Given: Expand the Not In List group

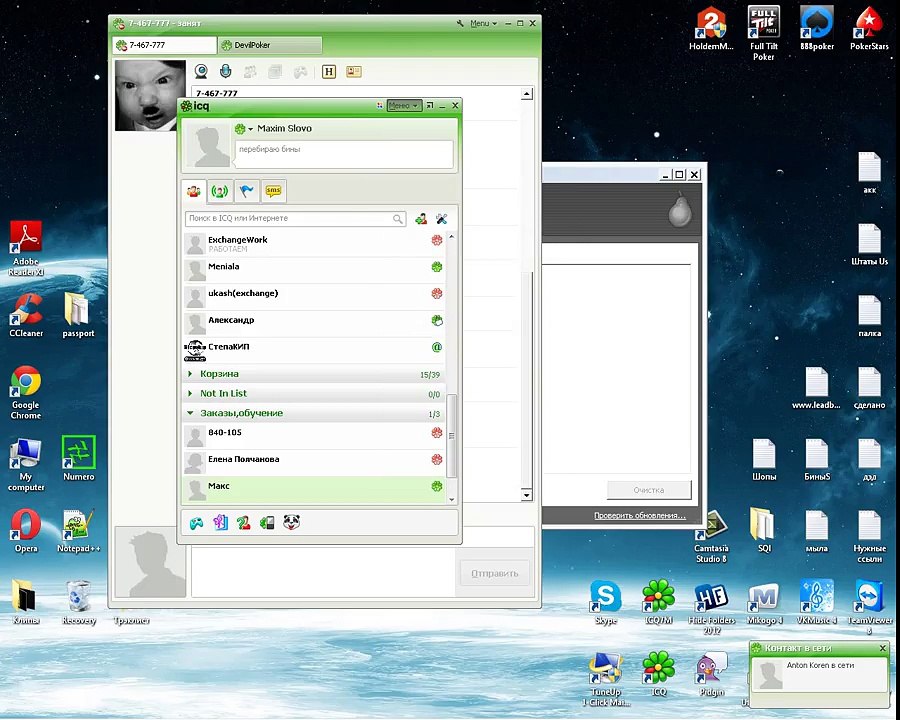Looking at the screenshot, I should click(x=314, y=394).
